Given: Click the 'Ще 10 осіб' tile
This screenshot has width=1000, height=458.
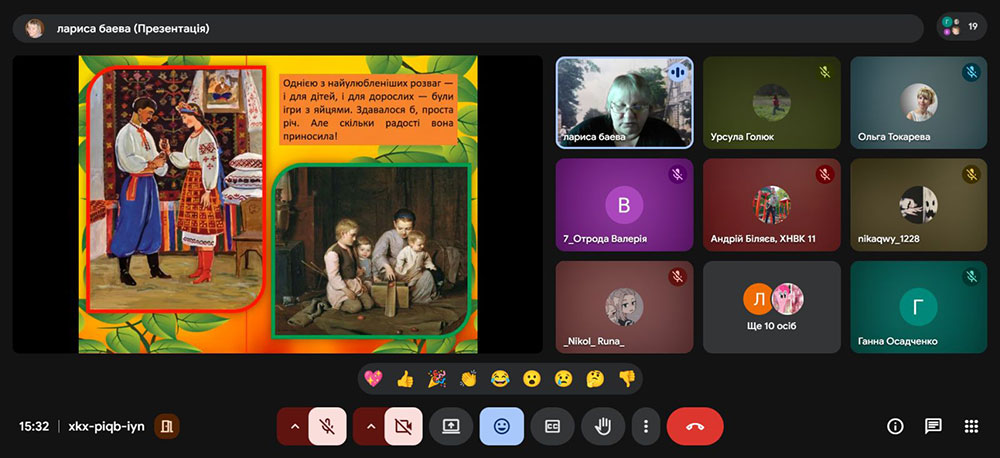Looking at the screenshot, I should click(771, 307).
